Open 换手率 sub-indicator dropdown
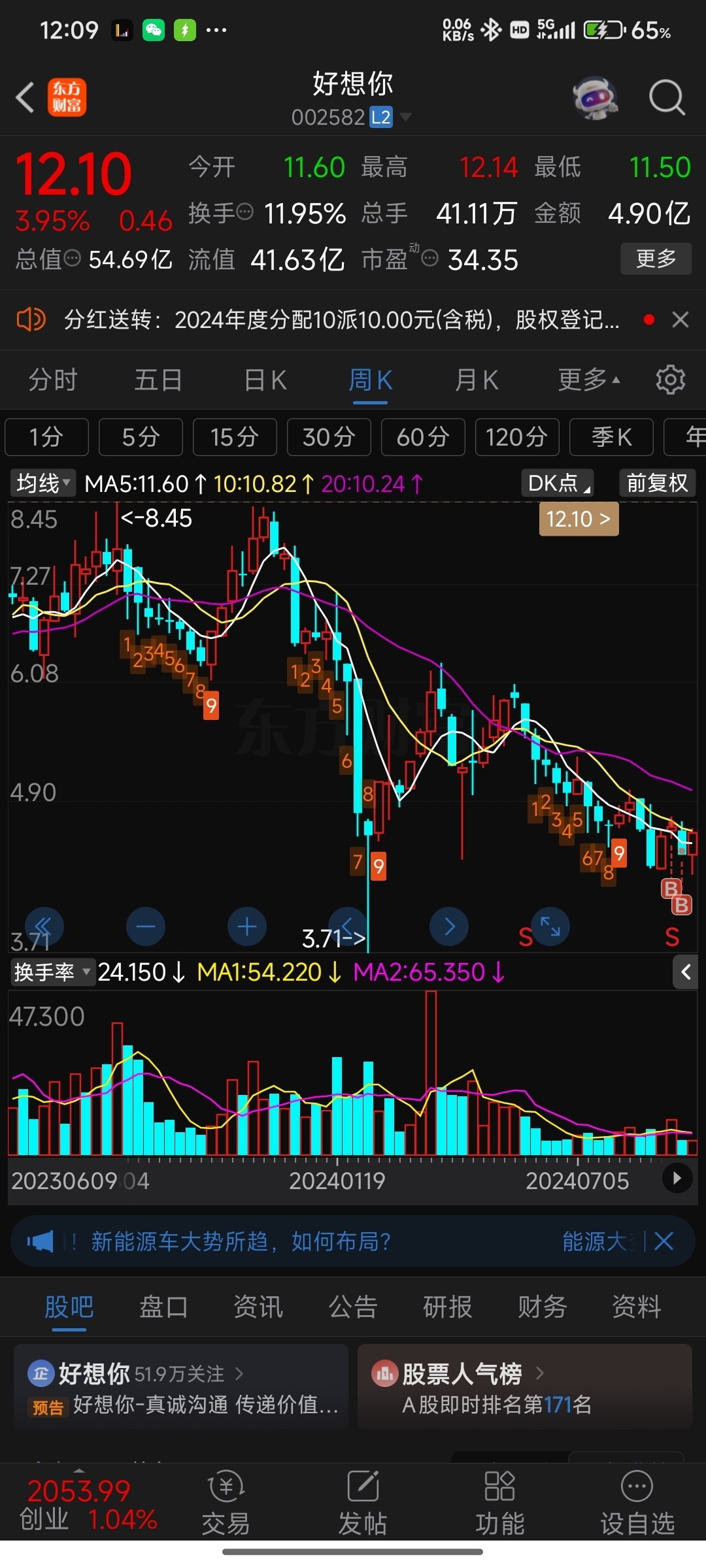Viewport: 706px width, 1568px height. 52,972
